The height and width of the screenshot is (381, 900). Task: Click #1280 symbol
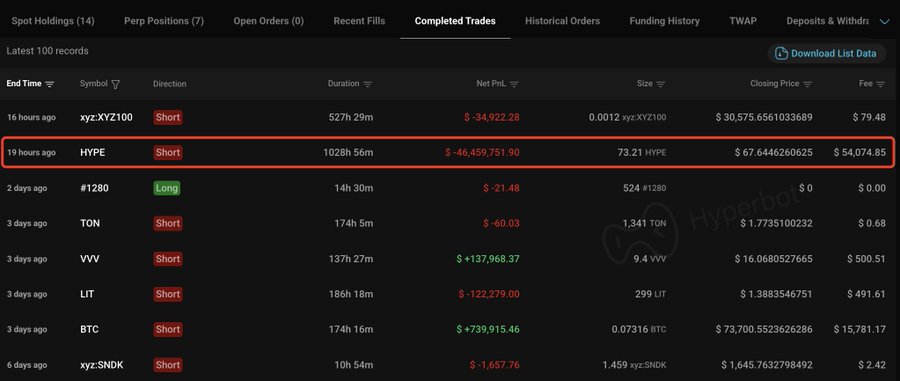point(94,188)
